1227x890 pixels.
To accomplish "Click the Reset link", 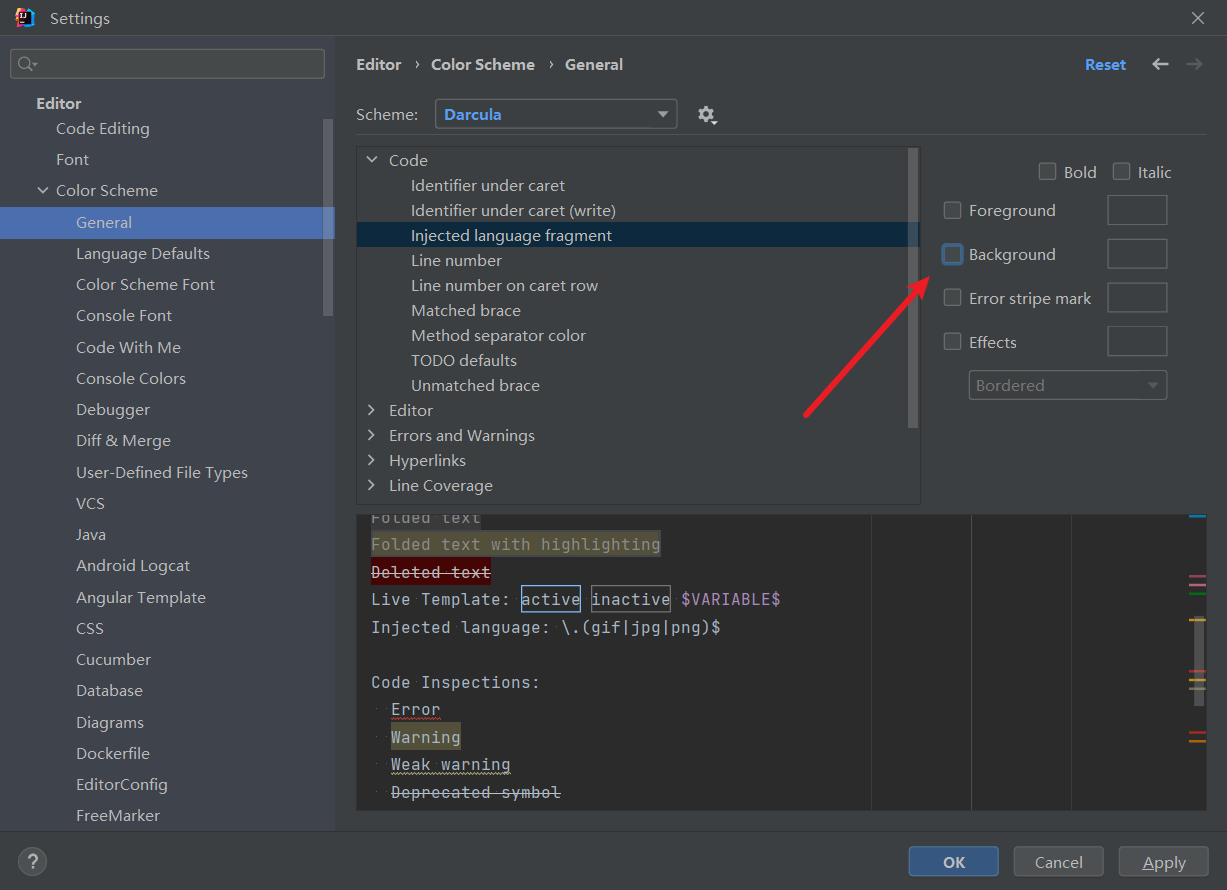I will point(1105,64).
